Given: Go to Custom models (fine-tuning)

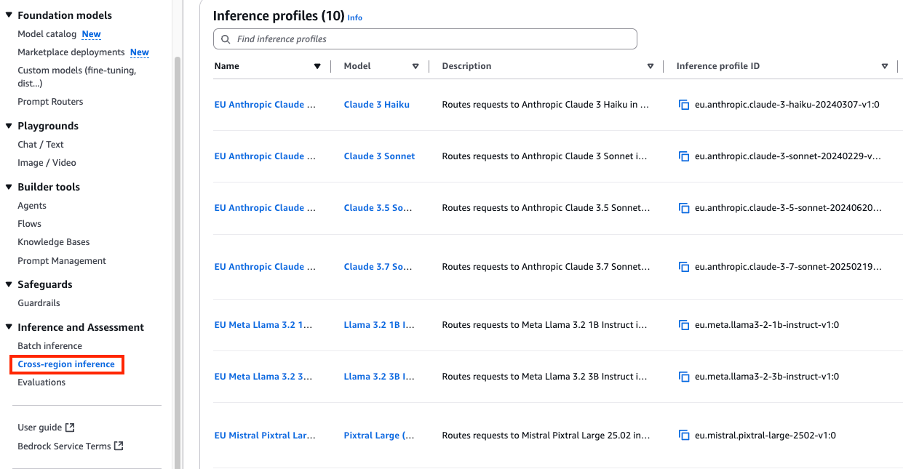Looking at the screenshot, I should pos(77,77).
